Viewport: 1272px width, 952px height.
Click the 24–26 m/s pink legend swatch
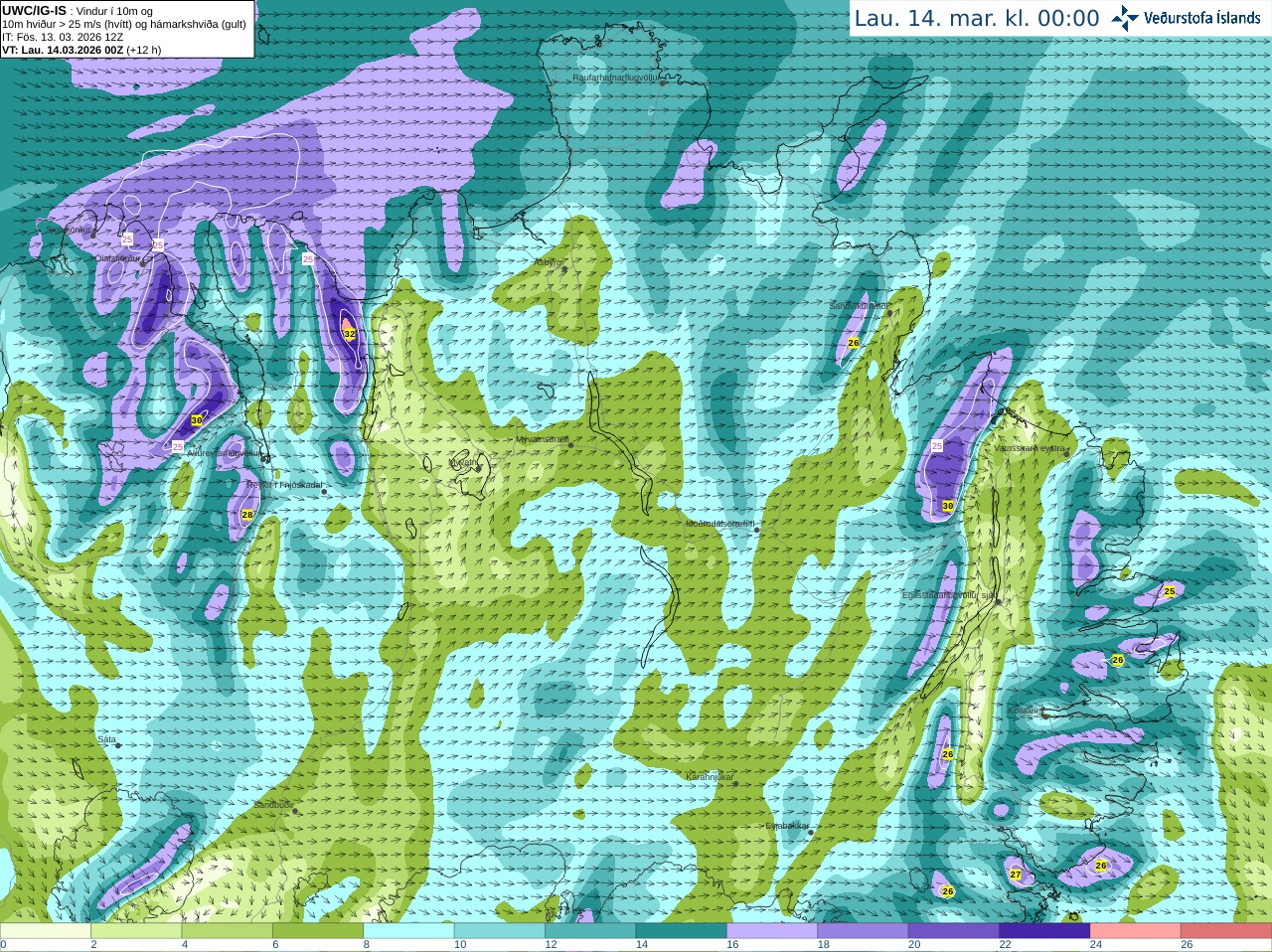pyautogui.click(x=1136, y=931)
